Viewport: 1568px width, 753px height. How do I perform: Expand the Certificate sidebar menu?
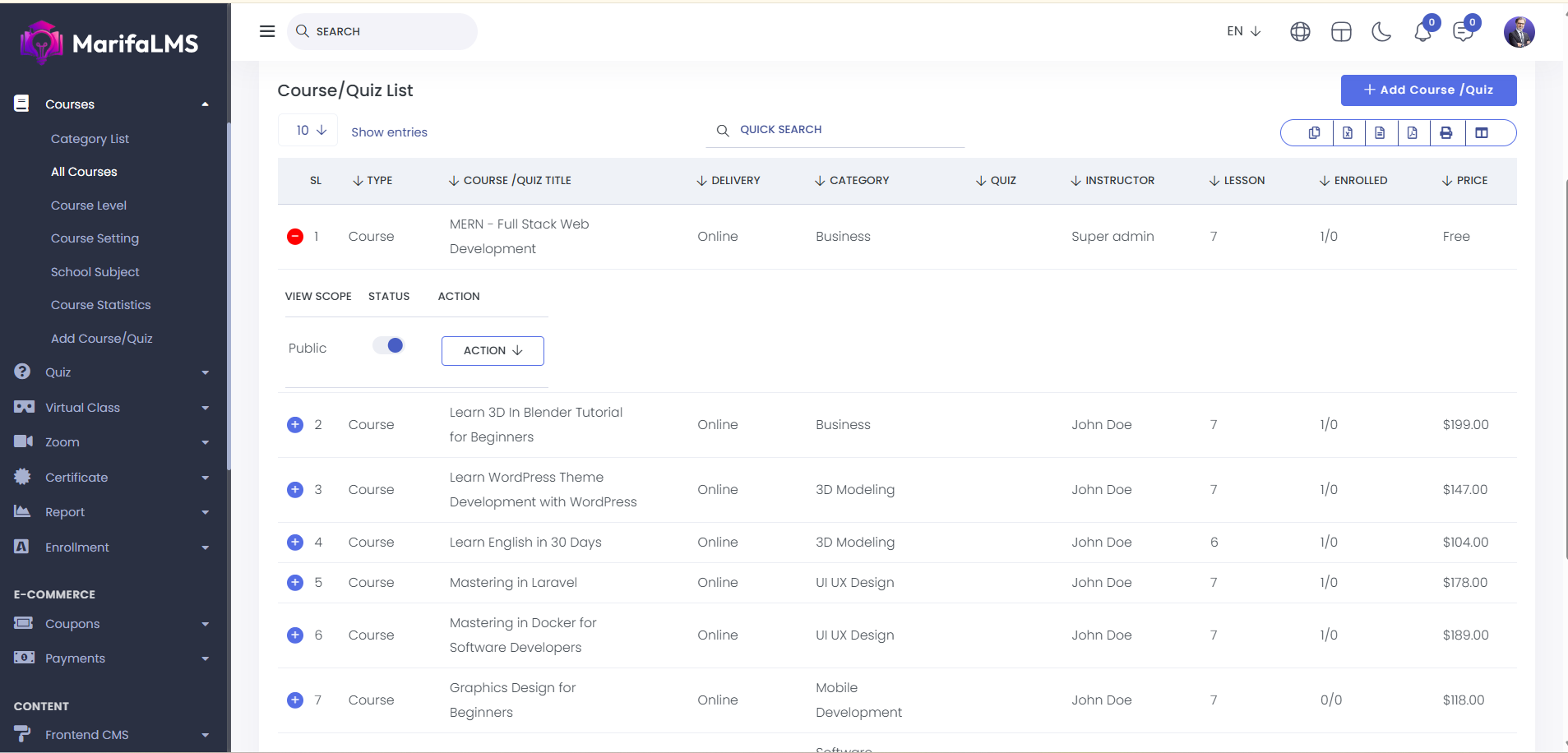click(111, 478)
